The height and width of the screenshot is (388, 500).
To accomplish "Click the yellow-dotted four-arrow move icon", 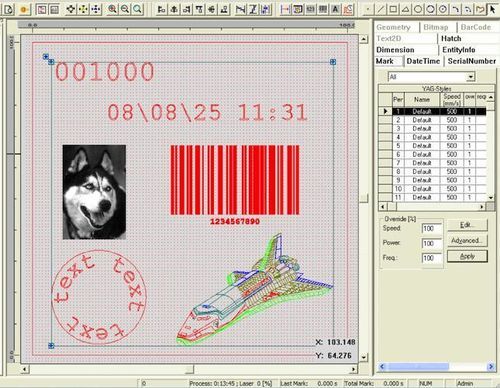I will pyautogui.click(x=83, y=9).
